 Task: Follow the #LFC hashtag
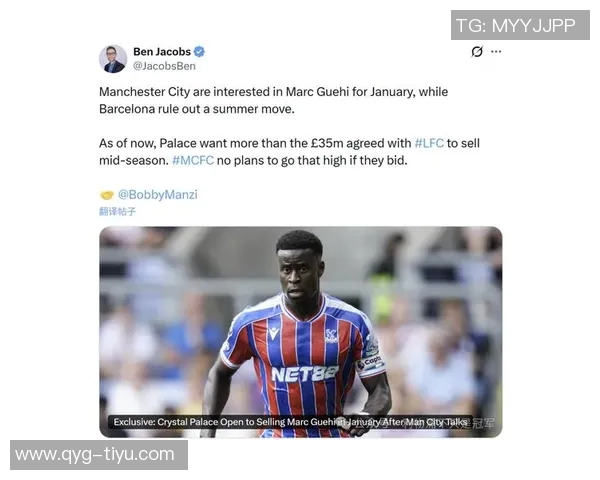coord(429,143)
